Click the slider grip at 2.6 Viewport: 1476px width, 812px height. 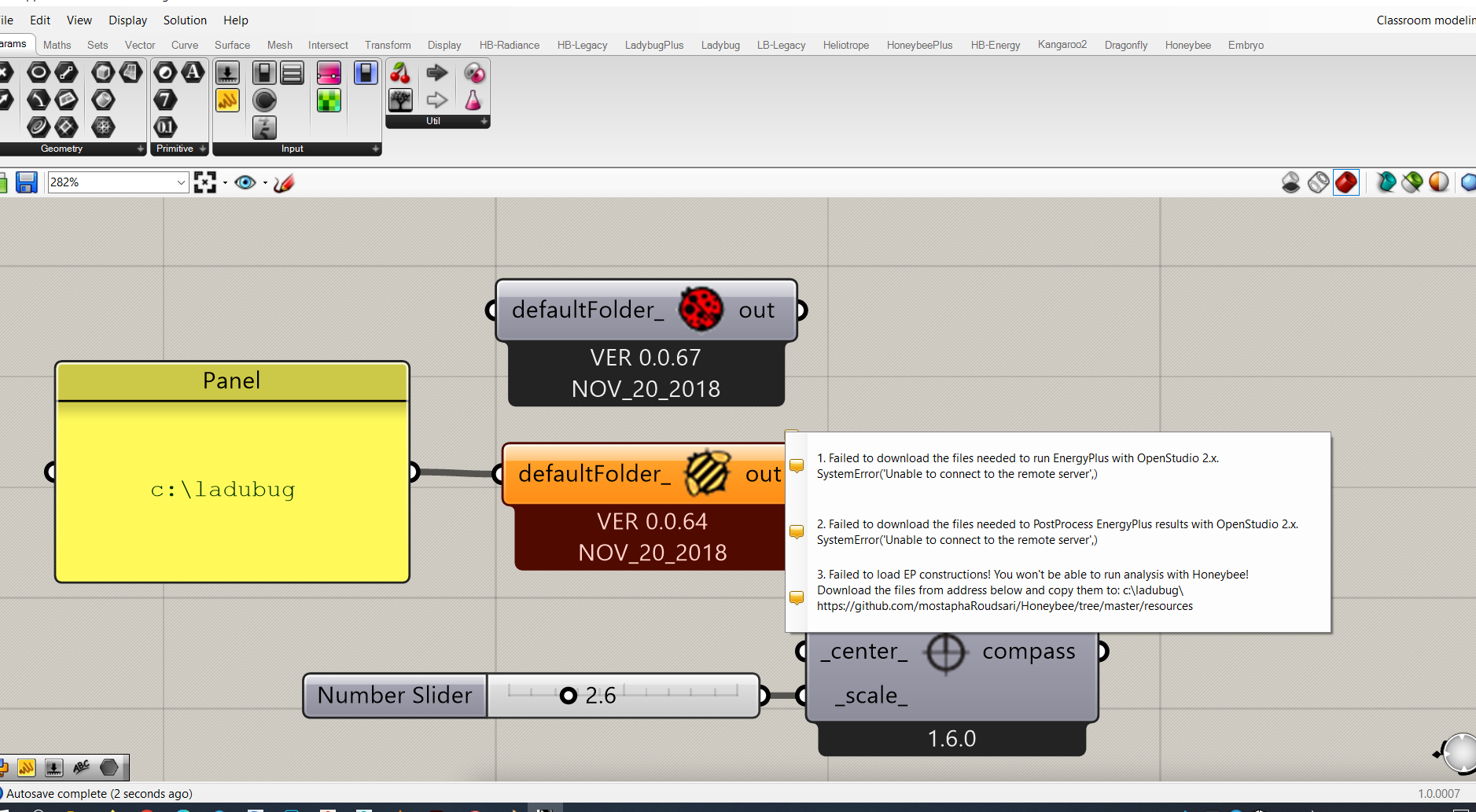[x=568, y=696]
